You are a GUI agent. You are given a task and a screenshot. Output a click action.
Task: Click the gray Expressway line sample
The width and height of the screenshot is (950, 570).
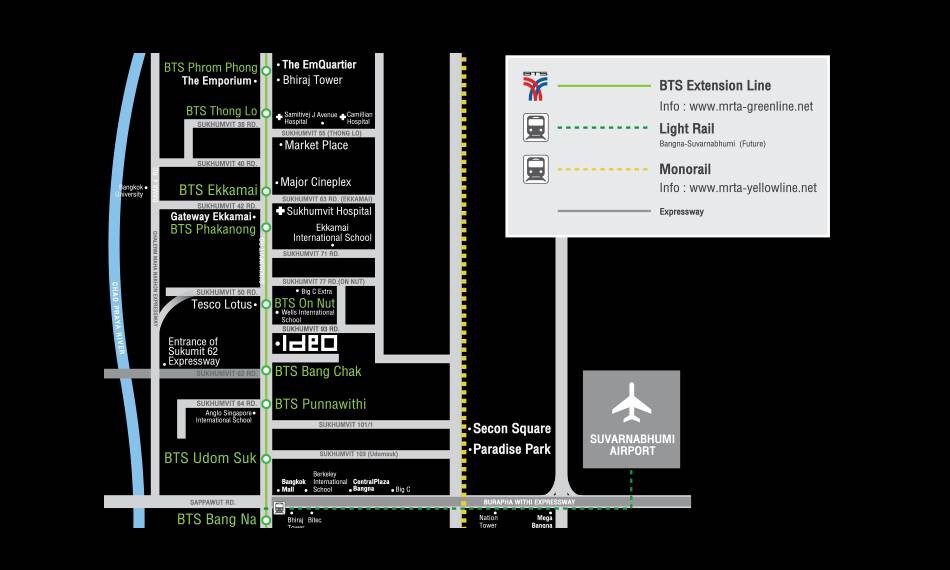tap(604, 211)
